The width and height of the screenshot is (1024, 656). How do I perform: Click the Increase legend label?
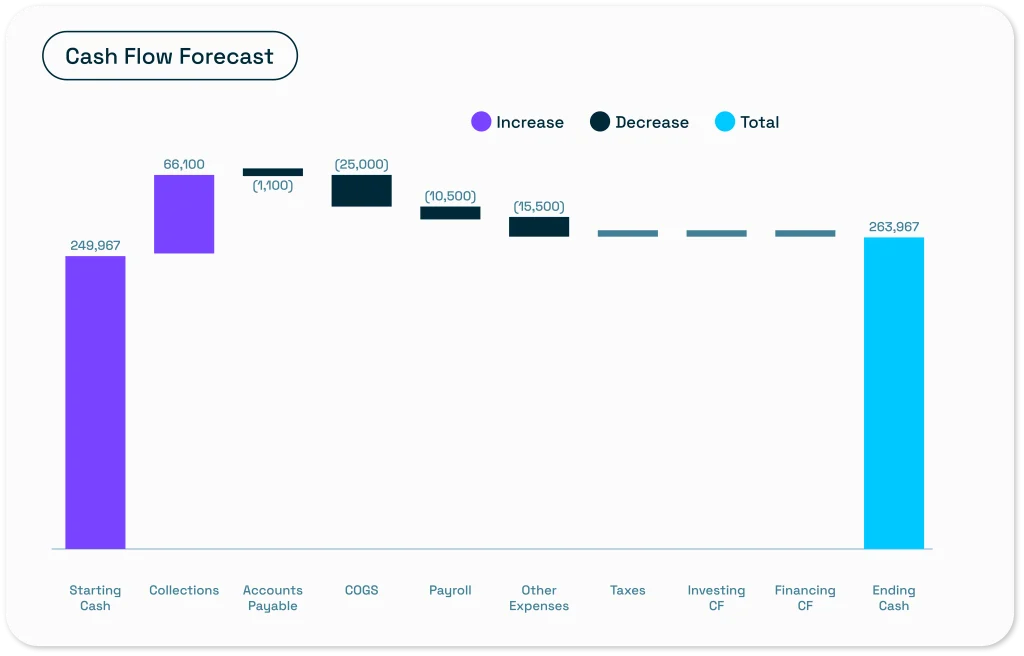(529, 122)
